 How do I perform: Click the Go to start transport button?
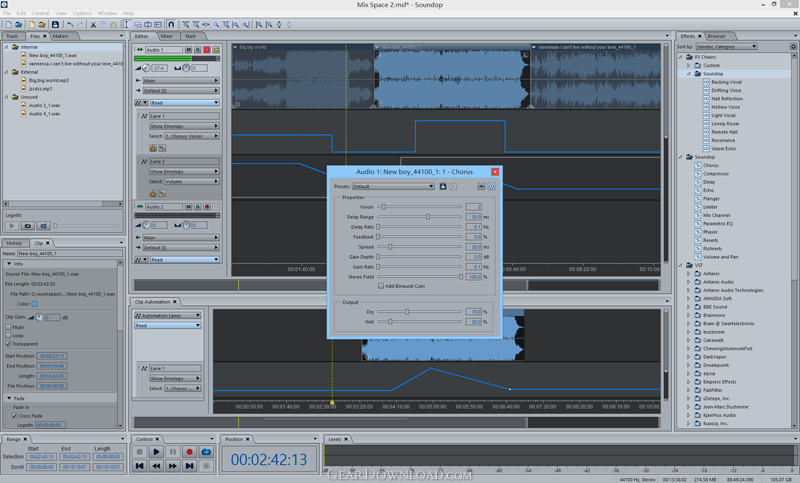click(139, 466)
